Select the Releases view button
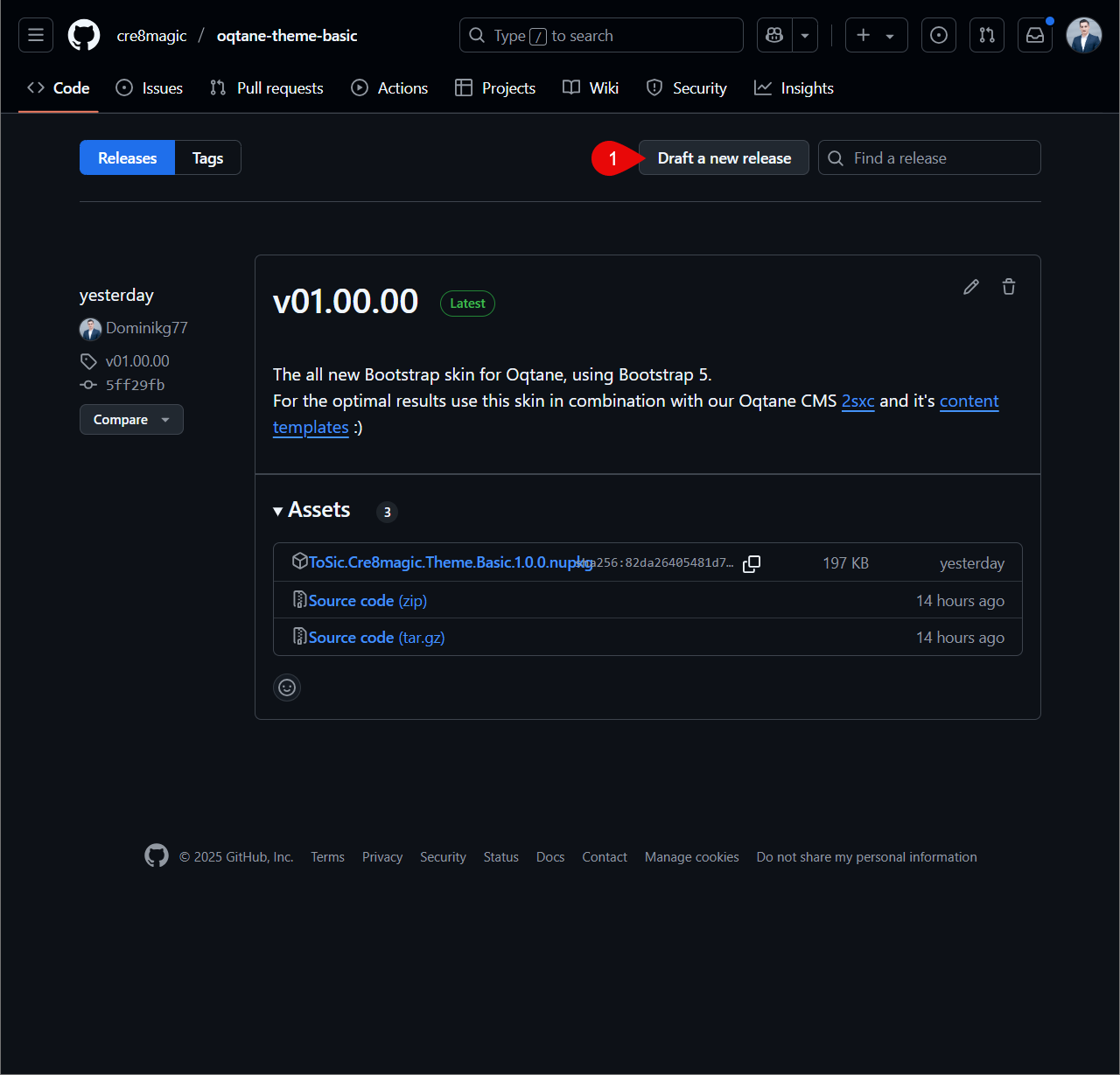The image size is (1120, 1075). point(128,157)
